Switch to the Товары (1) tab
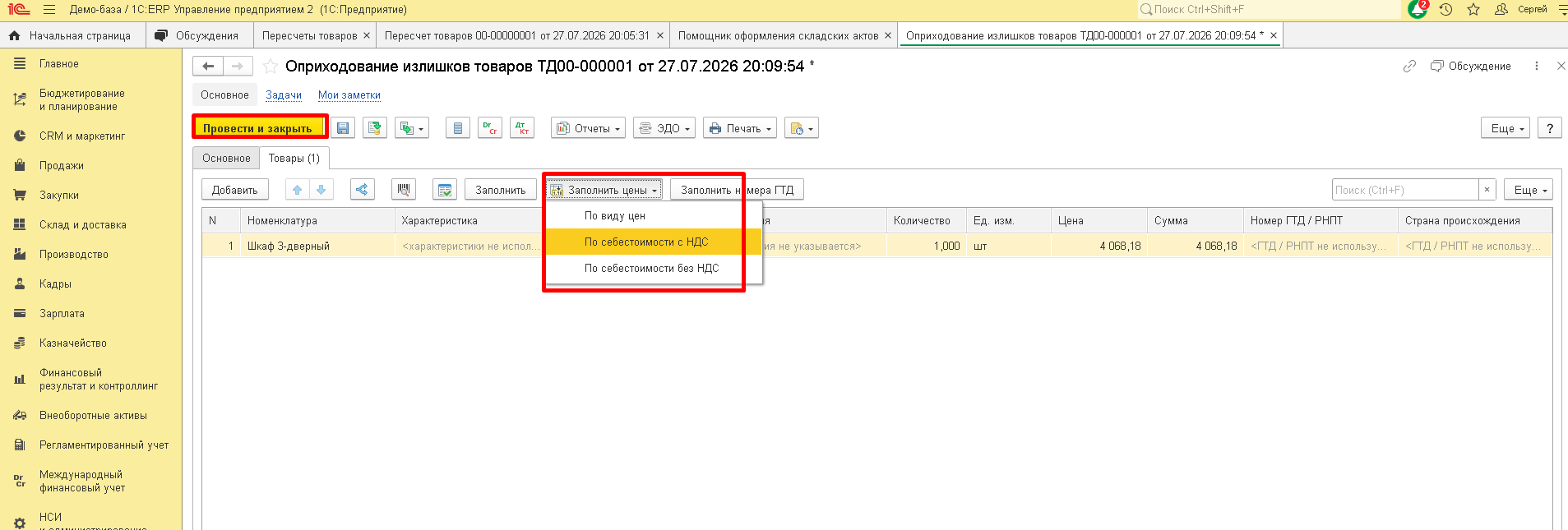Image resolution: width=1568 pixels, height=530 pixels. coord(294,158)
